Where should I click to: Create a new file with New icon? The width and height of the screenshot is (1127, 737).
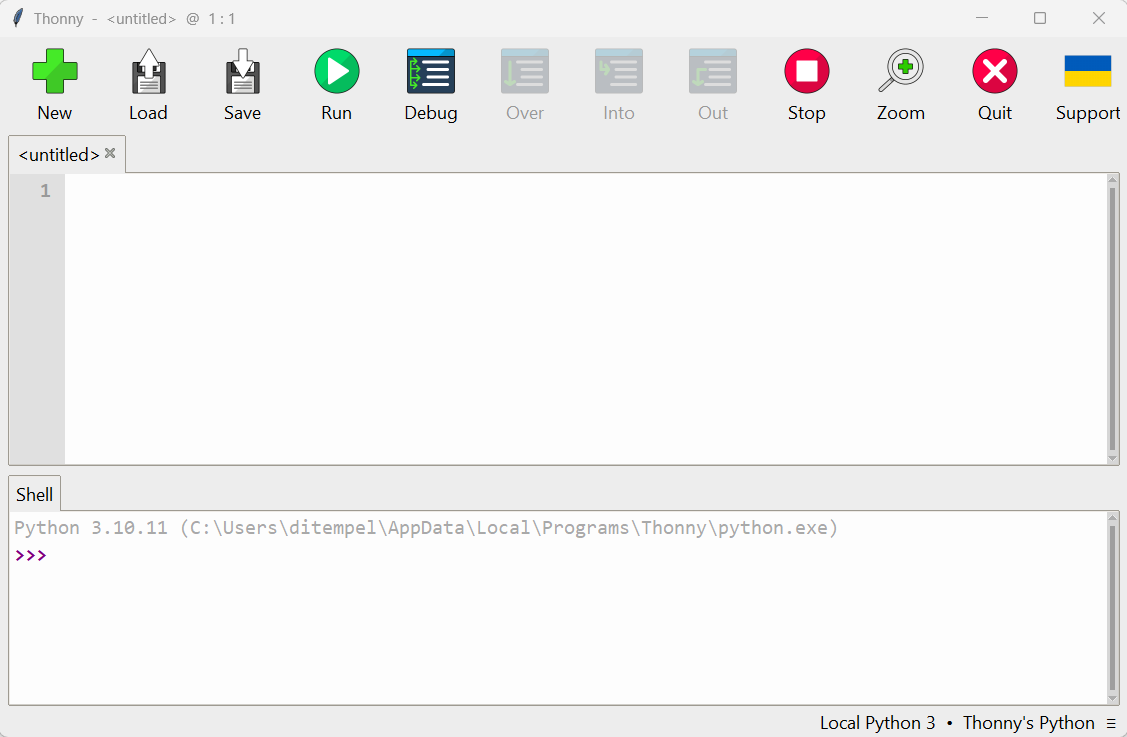tap(55, 73)
